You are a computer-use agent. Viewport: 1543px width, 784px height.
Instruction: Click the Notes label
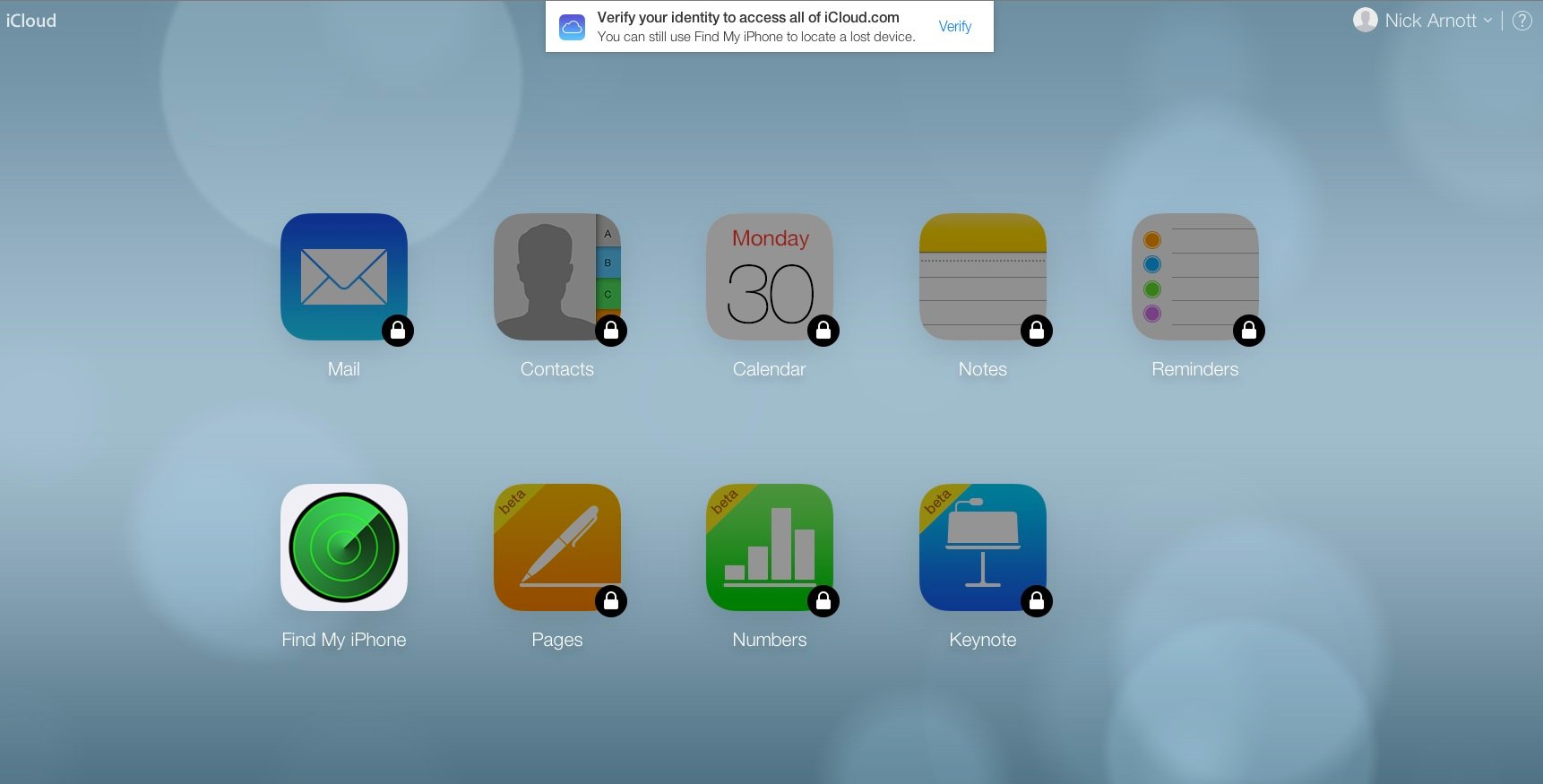983,369
